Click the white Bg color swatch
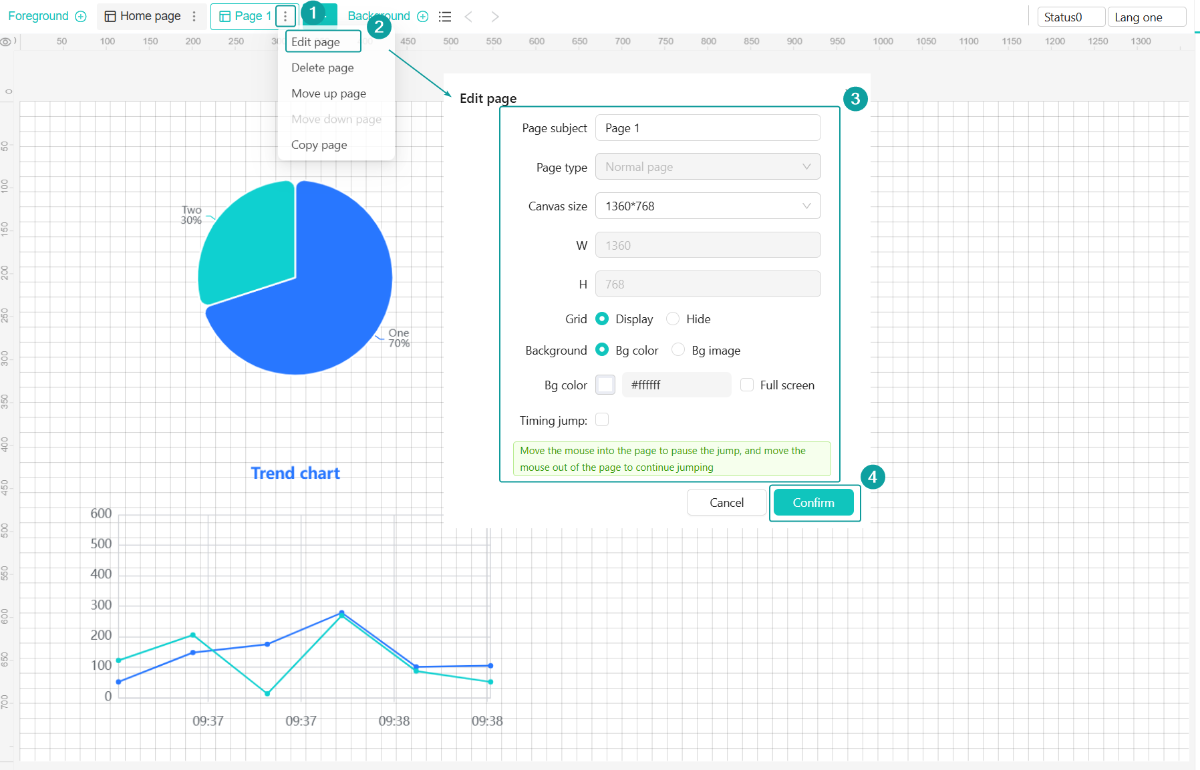 point(605,385)
